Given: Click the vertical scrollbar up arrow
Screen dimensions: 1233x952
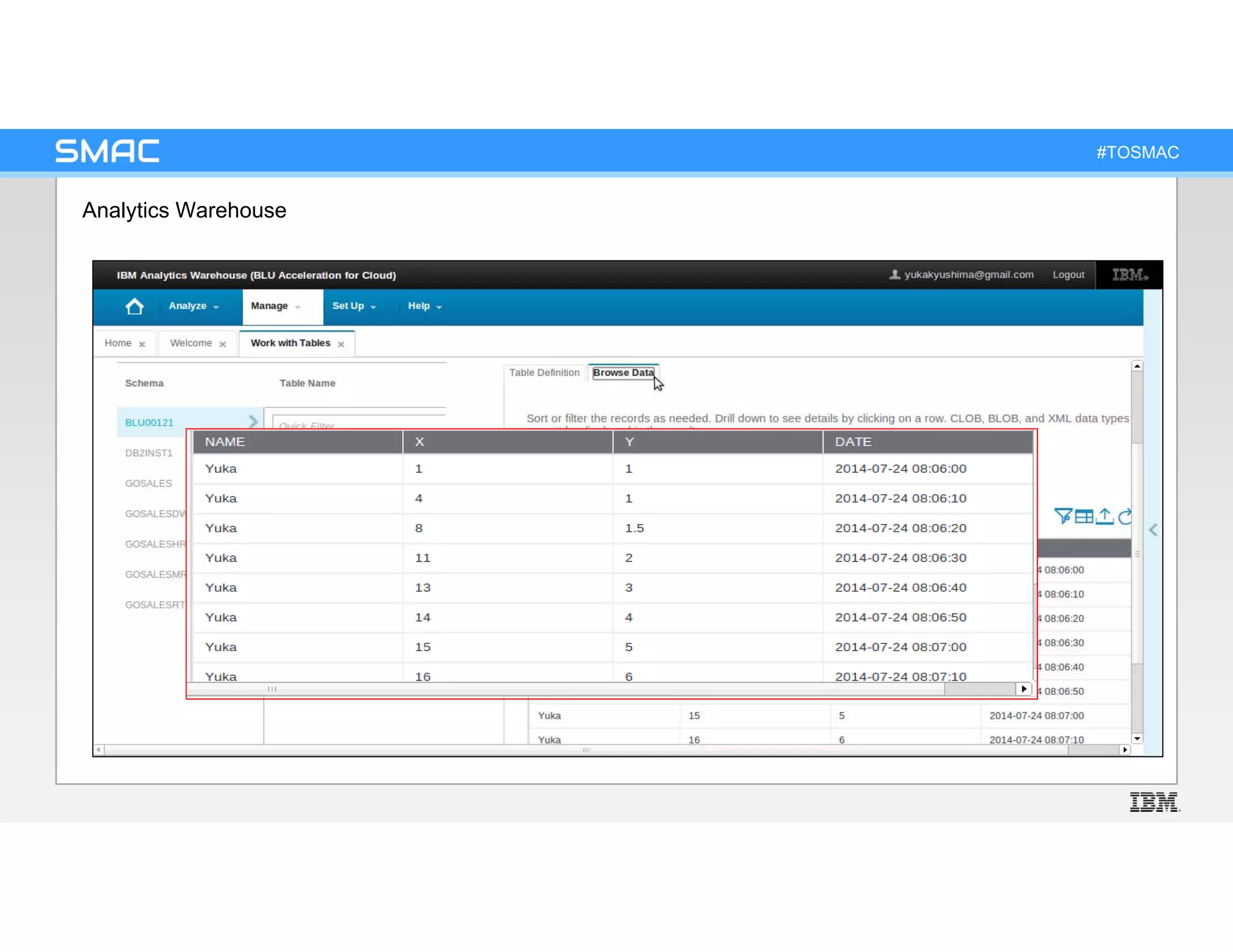Looking at the screenshot, I should tap(1137, 366).
